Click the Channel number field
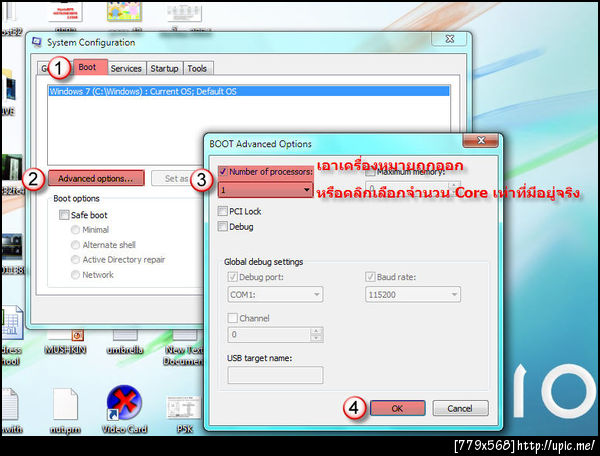The width and height of the screenshot is (600, 456). (270, 334)
